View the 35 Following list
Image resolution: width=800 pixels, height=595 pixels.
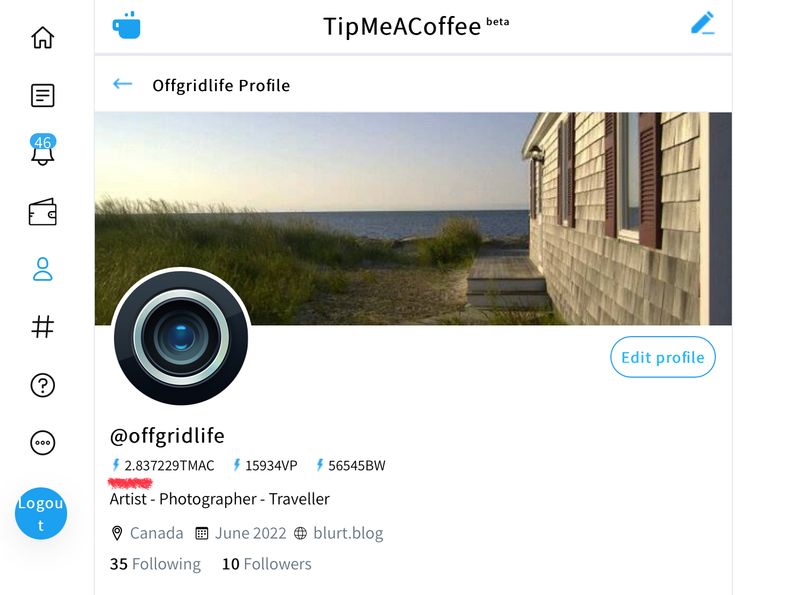point(155,564)
